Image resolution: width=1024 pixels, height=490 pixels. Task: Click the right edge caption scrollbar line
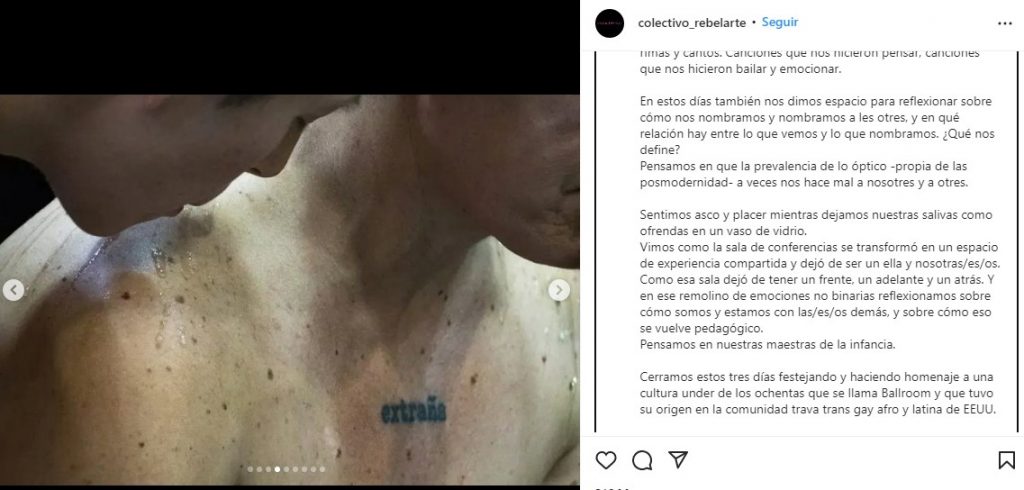click(1017, 242)
